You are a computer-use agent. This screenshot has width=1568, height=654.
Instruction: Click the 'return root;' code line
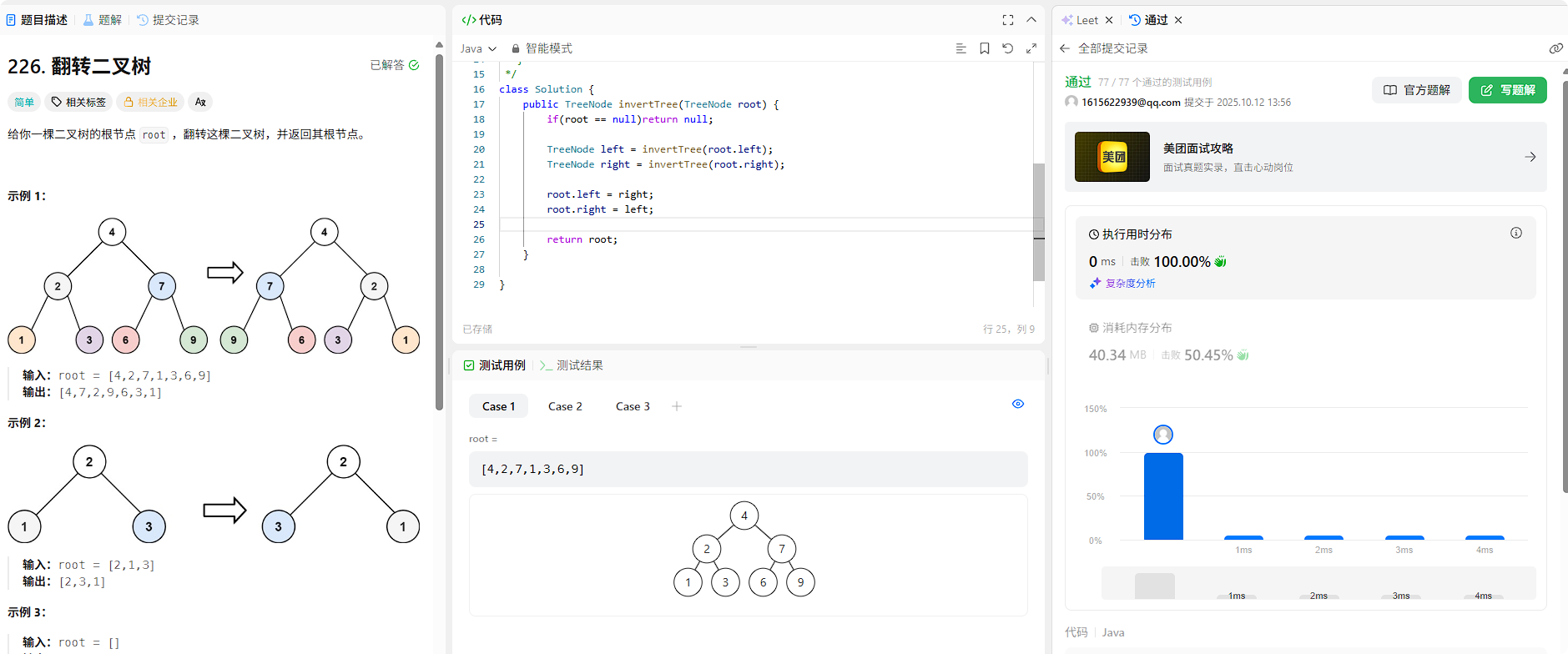point(582,239)
